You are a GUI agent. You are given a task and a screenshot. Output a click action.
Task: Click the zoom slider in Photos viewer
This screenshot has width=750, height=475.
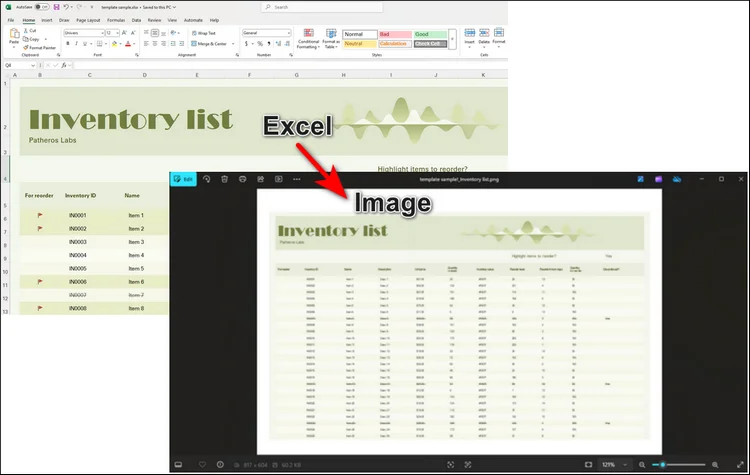678,464
